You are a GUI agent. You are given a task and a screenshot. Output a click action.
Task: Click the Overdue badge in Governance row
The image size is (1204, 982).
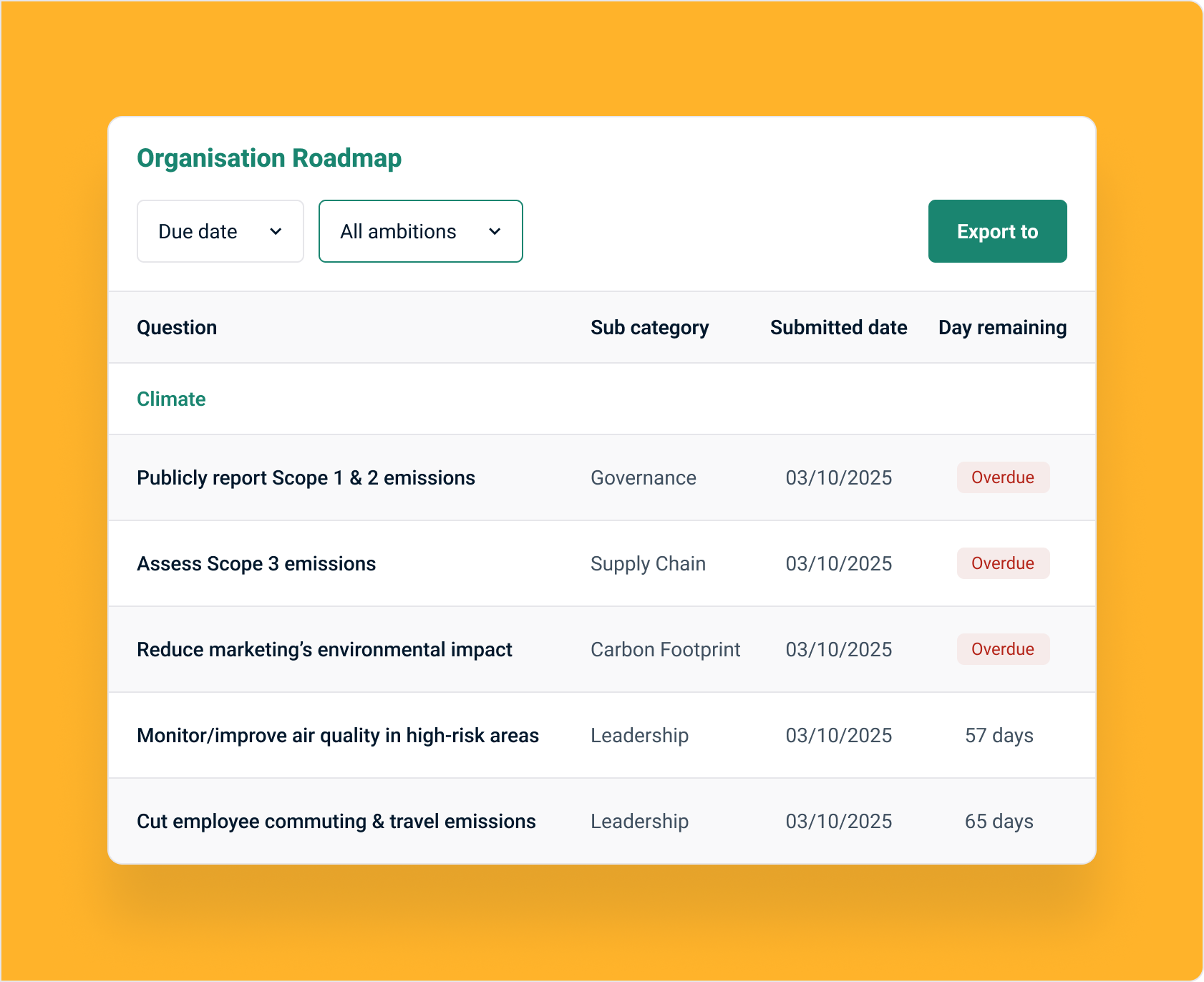pyautogui.click(x=1003, y=477)
